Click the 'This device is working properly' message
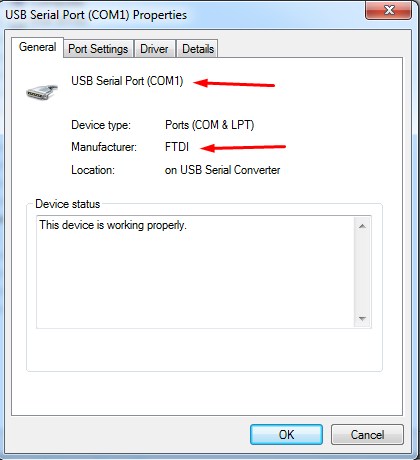 click(x=113, y=225)
